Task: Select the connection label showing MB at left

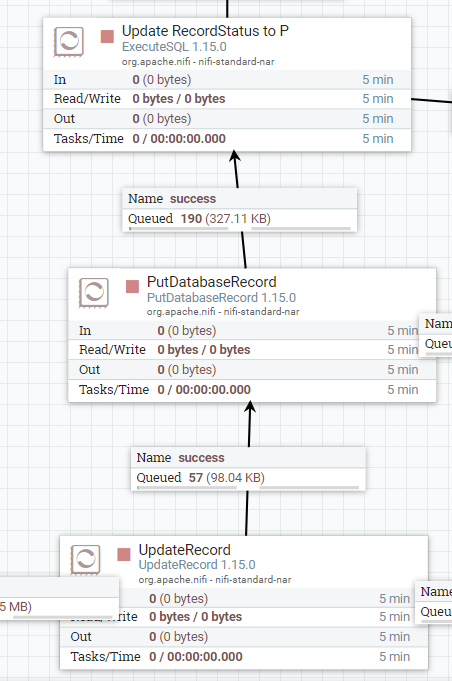Action: pyautogui.click(x=59, y=598)
